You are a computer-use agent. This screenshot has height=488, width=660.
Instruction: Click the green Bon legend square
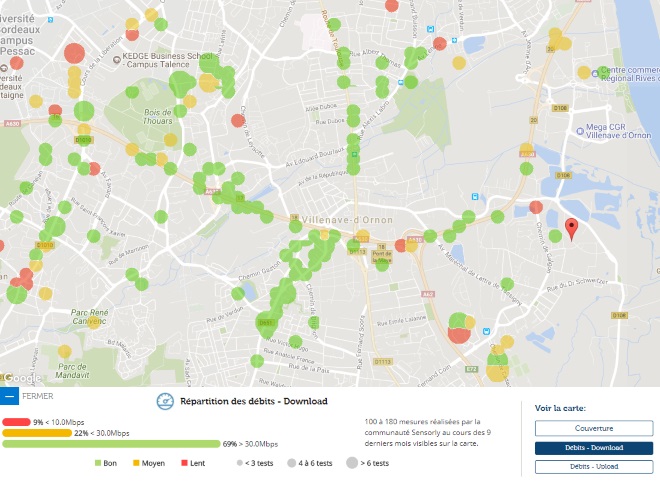point(98,463)
